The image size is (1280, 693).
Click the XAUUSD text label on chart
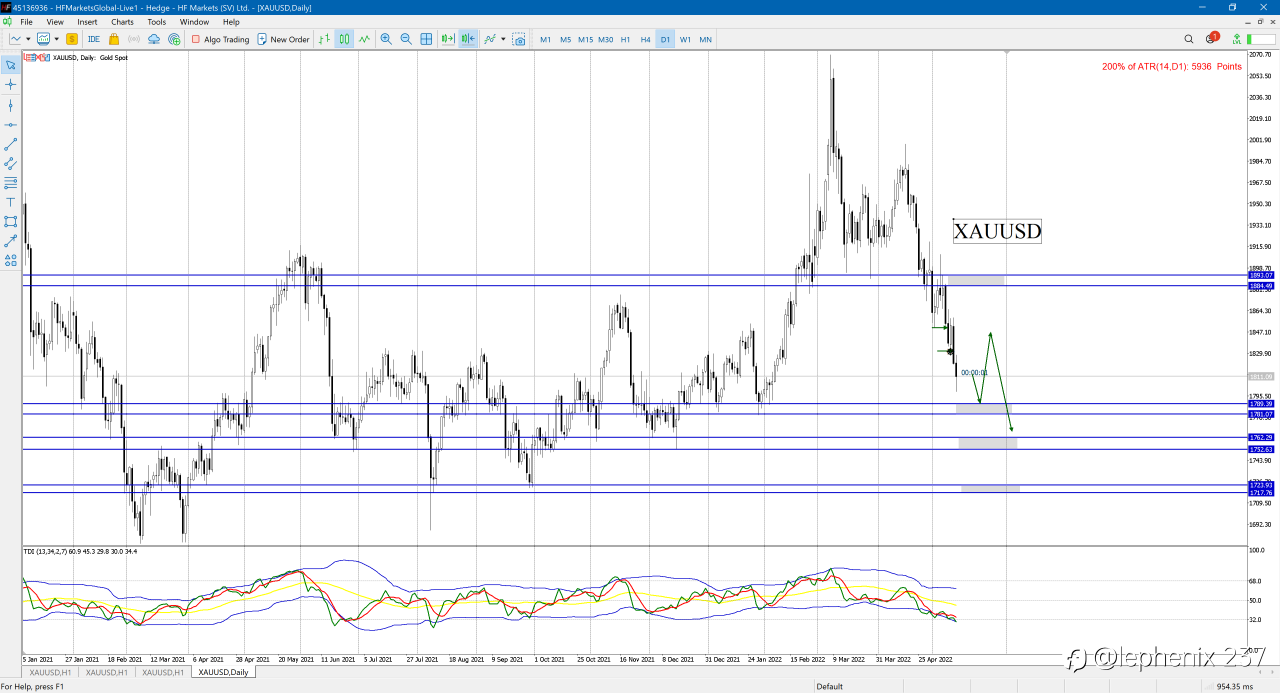click(997, 231)
